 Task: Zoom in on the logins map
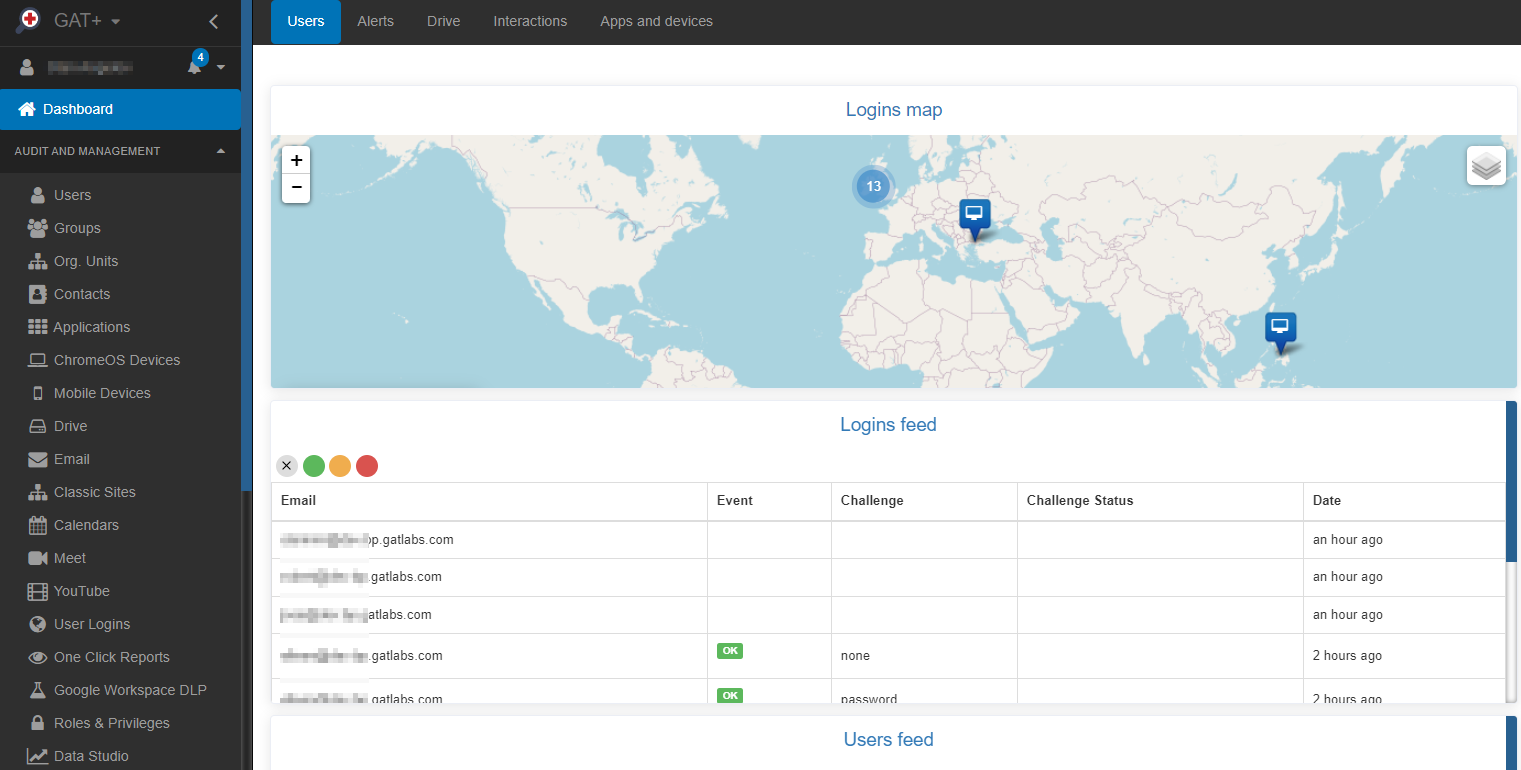coord(296,160)
